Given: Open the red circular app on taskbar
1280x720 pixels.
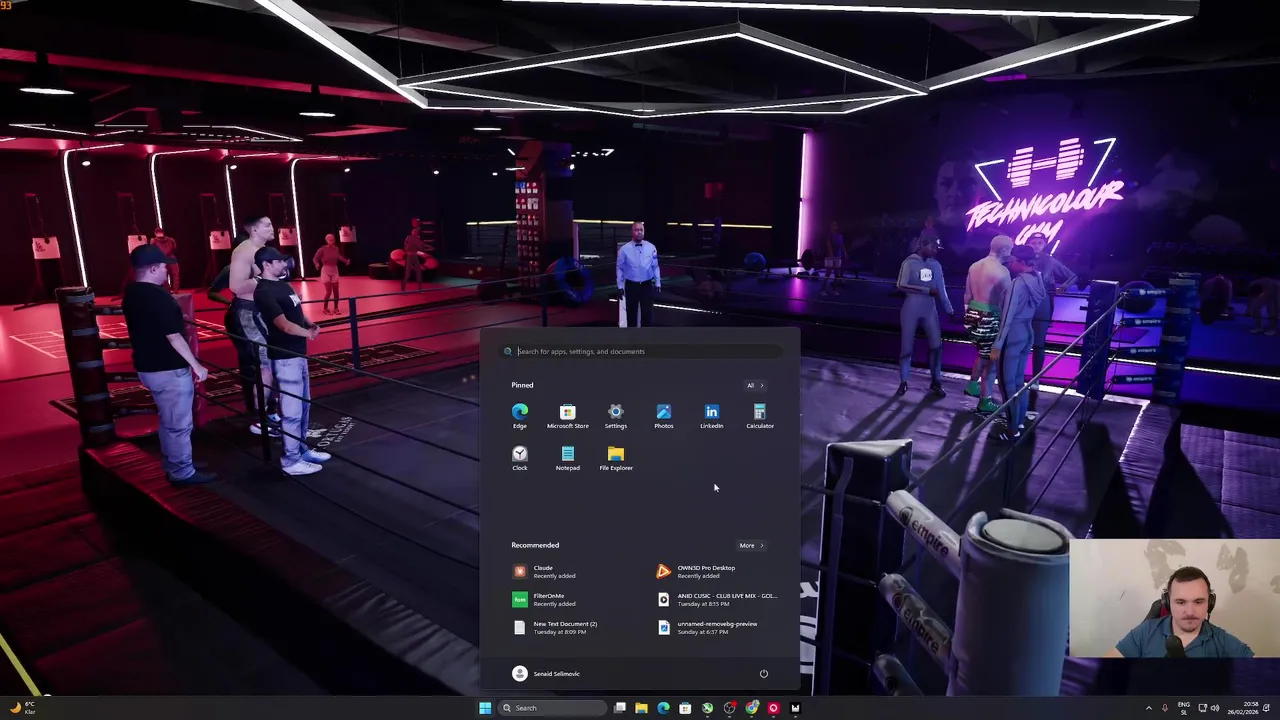Looking at the screenshot, I should point(773,708).
